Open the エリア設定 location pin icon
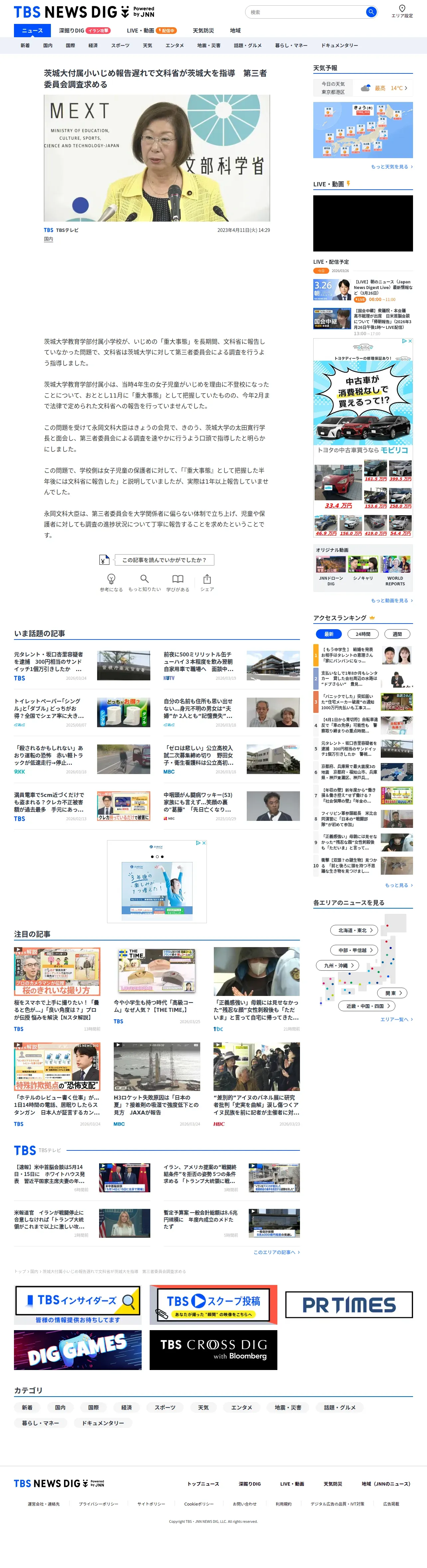The height and width of the screenshot is (1568, 427). (x=402, y=9)
